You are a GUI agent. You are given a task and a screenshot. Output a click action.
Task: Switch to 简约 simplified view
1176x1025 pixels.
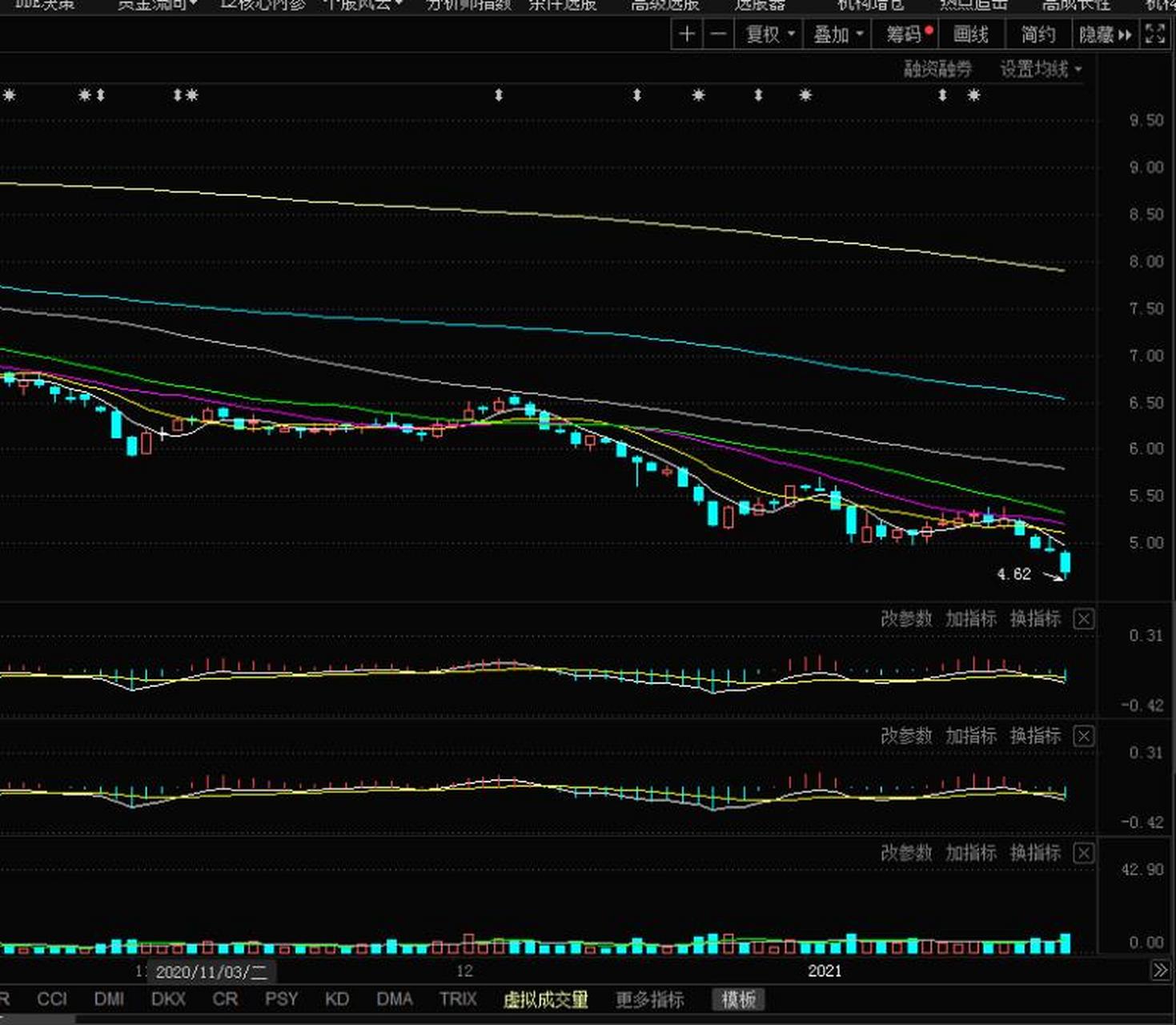click(x=1038, y=34)
